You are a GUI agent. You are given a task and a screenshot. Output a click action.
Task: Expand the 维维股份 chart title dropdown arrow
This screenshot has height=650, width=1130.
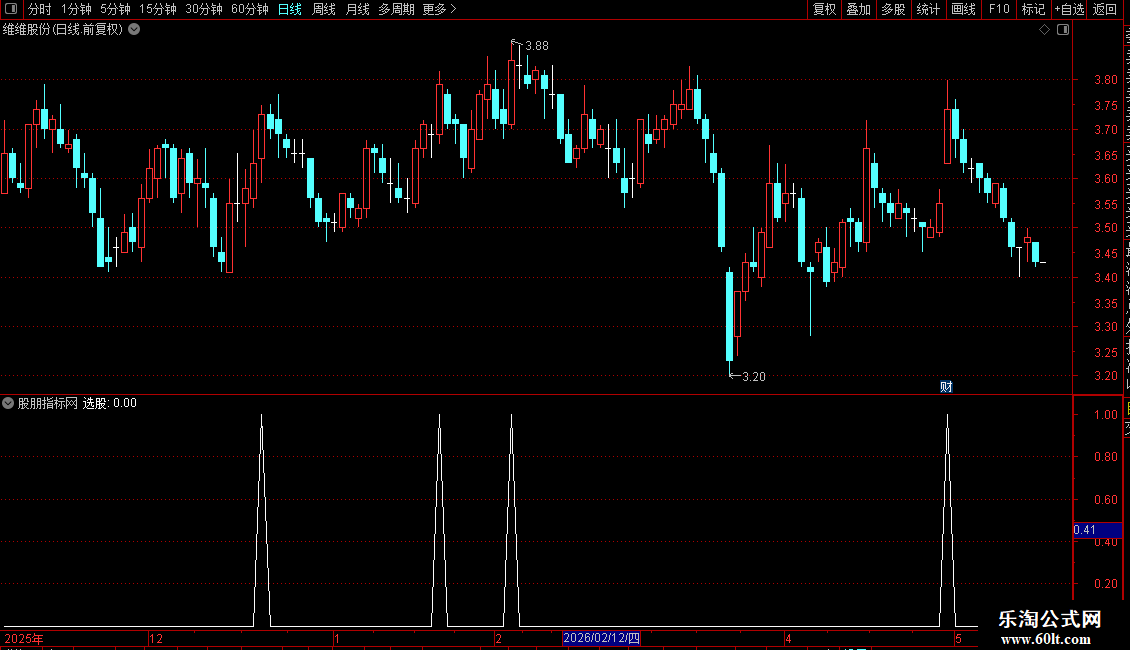(x=134, y=30)
